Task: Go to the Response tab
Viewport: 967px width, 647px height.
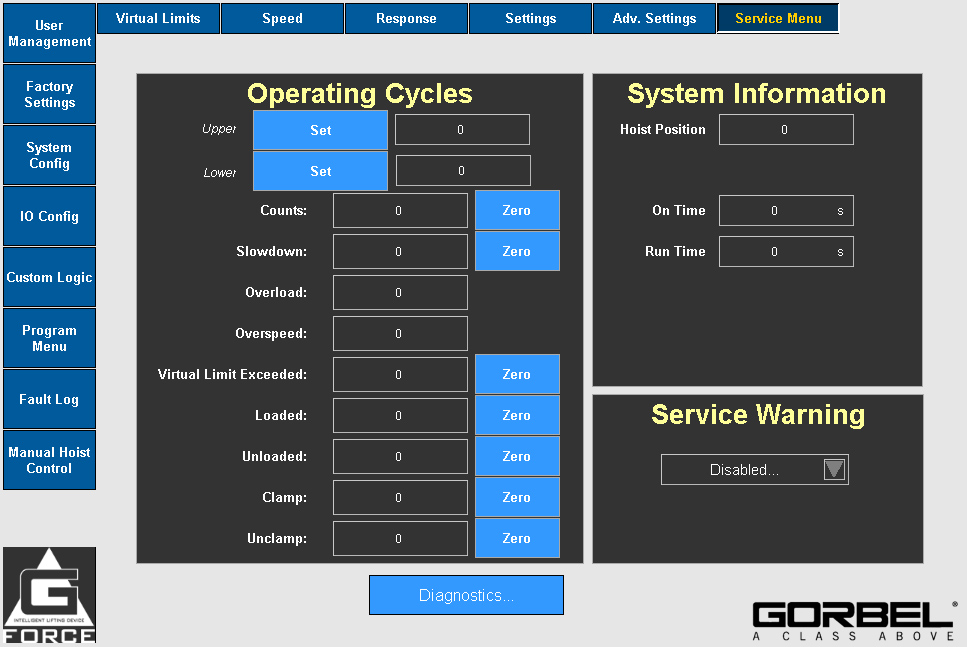Action: (406, 19)
